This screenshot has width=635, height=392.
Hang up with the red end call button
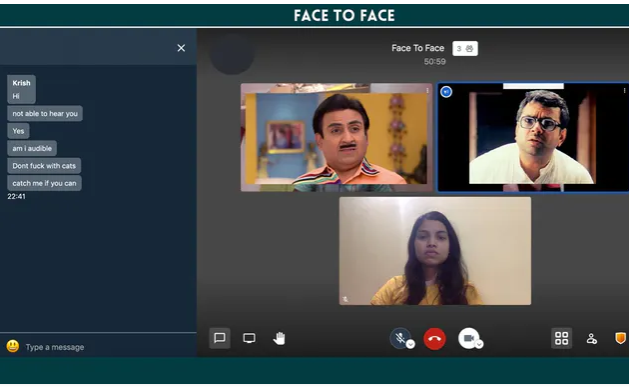(435, 339)
